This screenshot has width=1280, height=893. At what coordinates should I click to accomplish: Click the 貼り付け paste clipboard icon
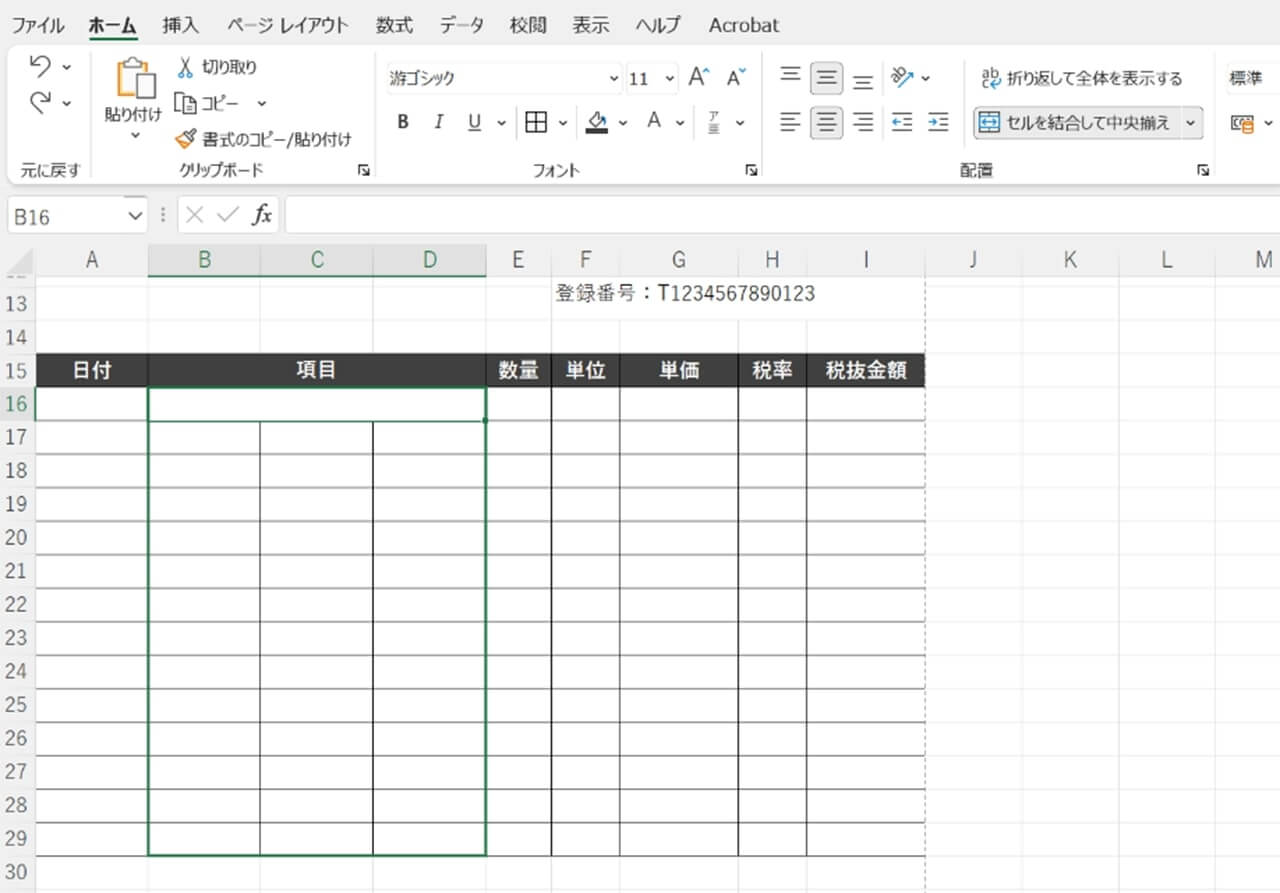(x=135, y=80)
